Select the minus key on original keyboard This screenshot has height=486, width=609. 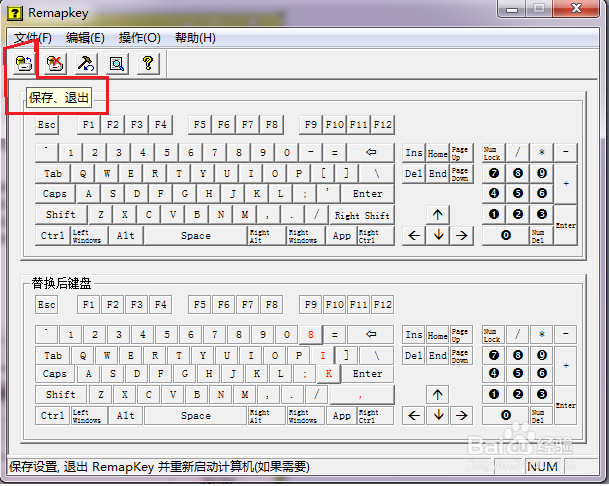pyautogui.click(x=311, y=152)
